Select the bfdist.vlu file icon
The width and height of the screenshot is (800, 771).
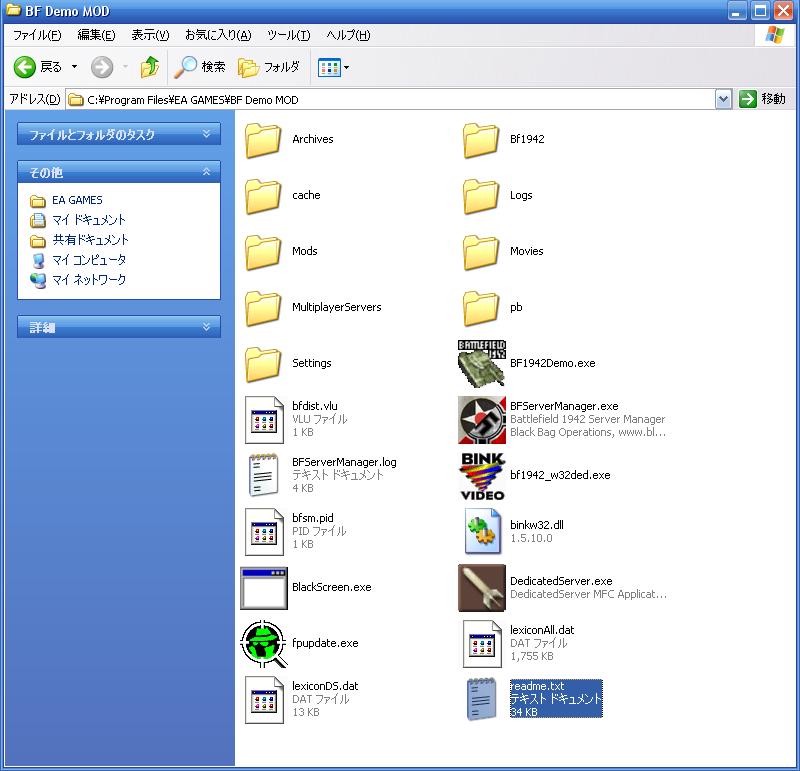click(x=264, y=419)
